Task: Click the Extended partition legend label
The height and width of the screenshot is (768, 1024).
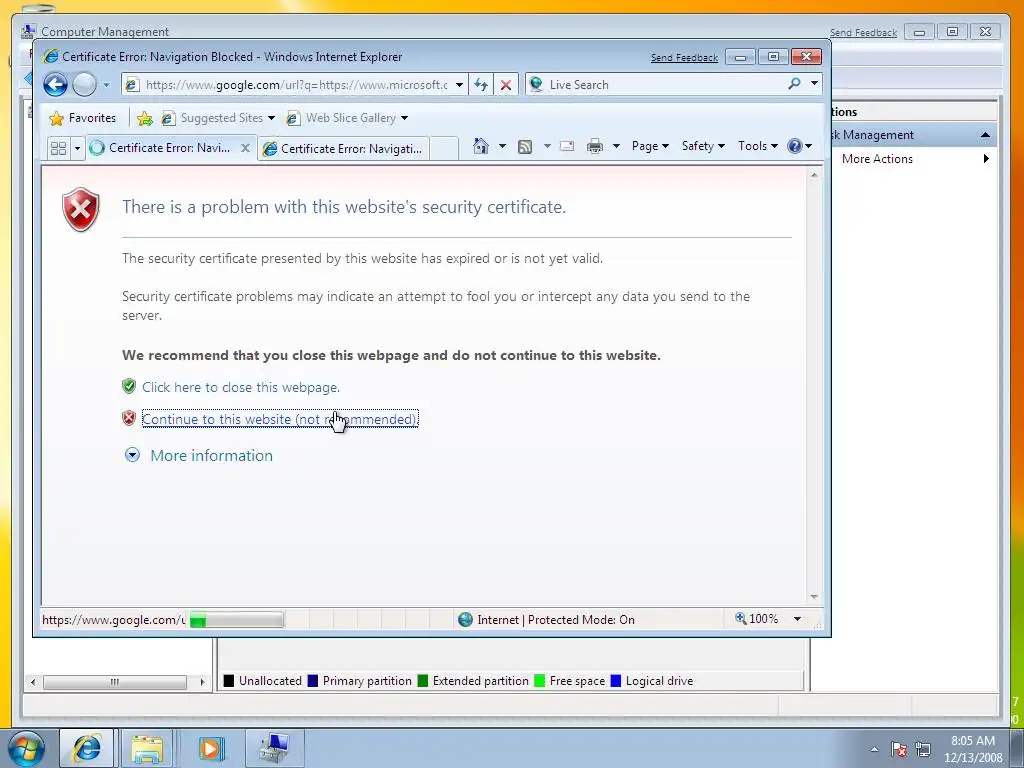Action: [x=481, y=681]
